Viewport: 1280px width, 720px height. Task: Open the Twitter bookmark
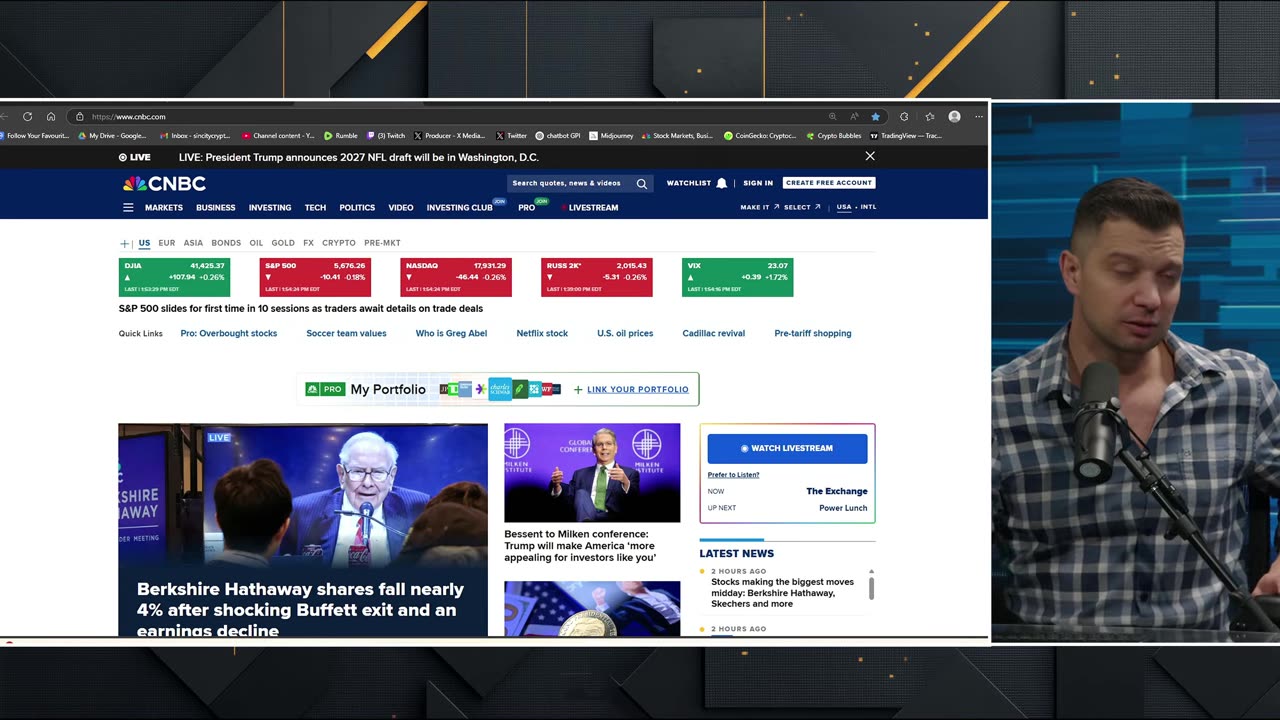(x=511, y=136)
